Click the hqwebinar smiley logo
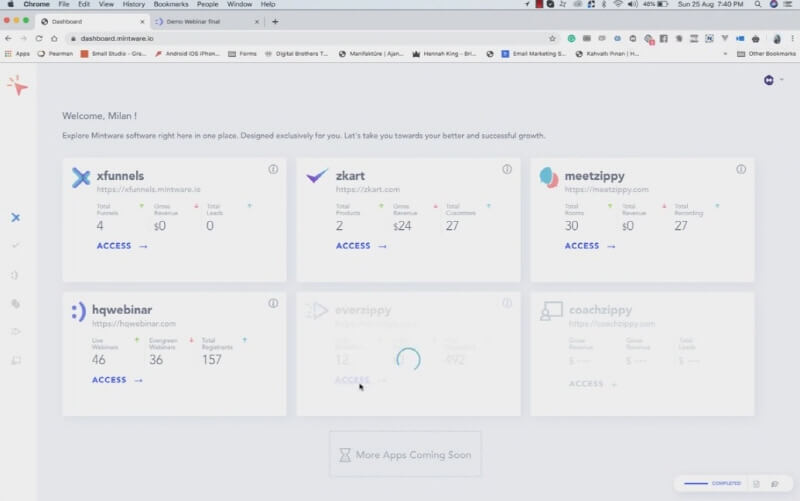 [79, 311]
